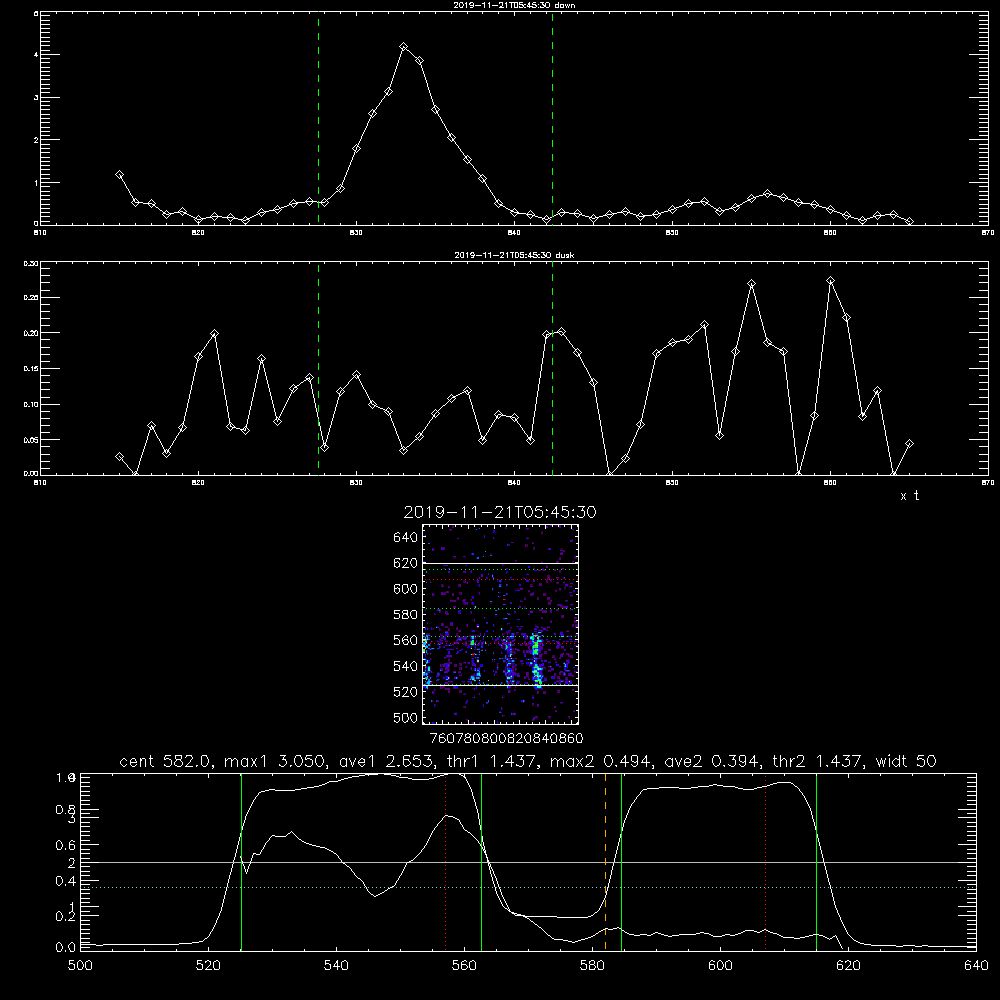This screenshot has width=1000, height=1000.
Task: Click the orange dashed line in bottom plot
Action: [605, 862]
